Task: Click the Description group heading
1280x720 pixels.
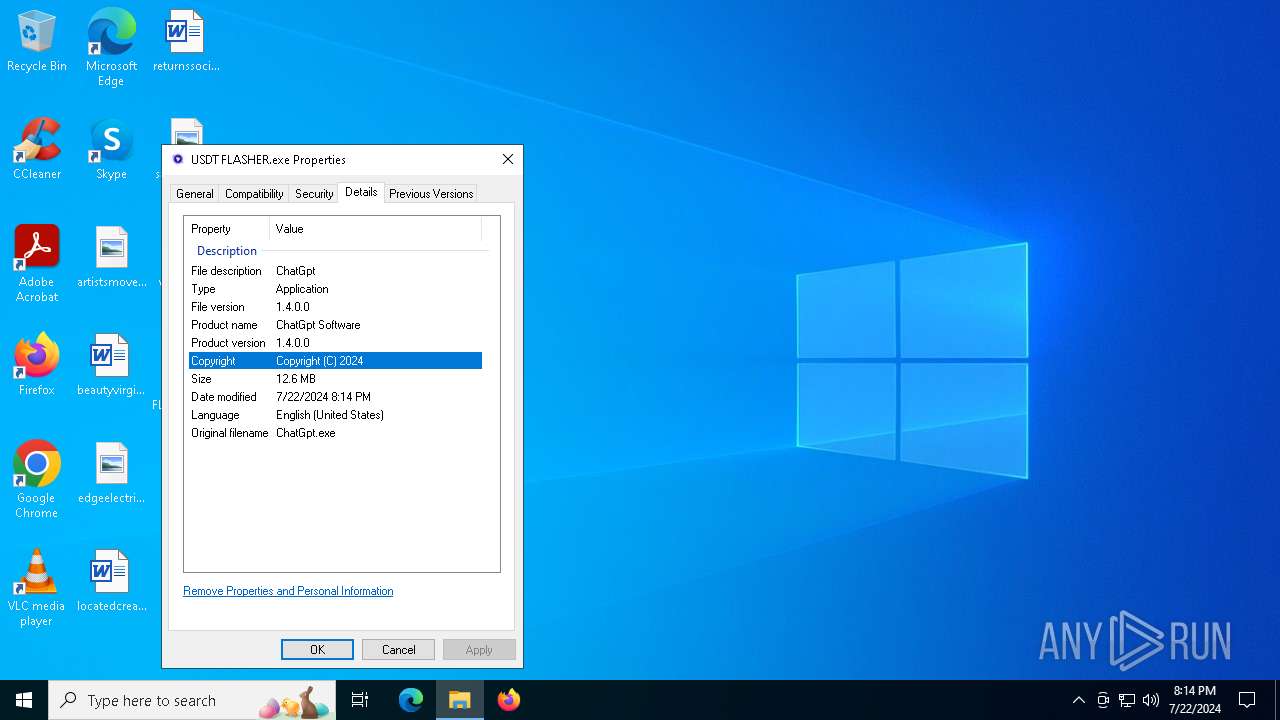Action: pyautogui.click(x=227, y=251)
